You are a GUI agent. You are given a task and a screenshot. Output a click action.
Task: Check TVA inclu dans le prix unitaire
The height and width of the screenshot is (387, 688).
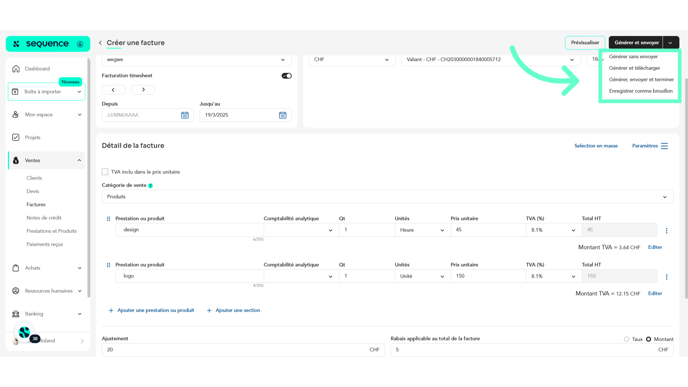point(105,172)
